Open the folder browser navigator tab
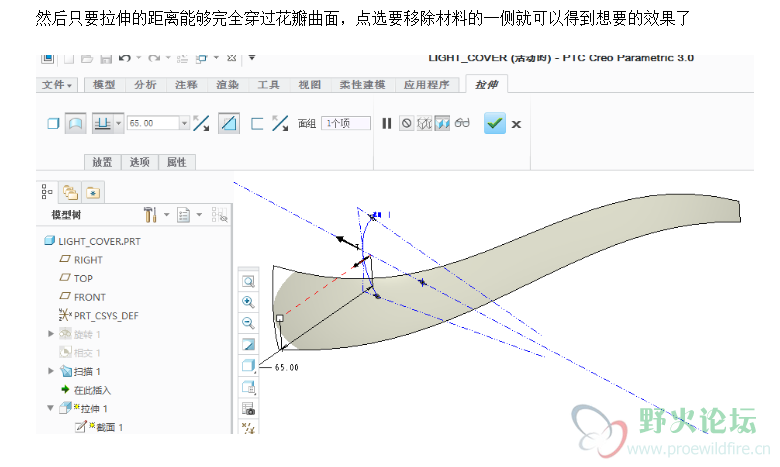 click(x=70, y=192)
